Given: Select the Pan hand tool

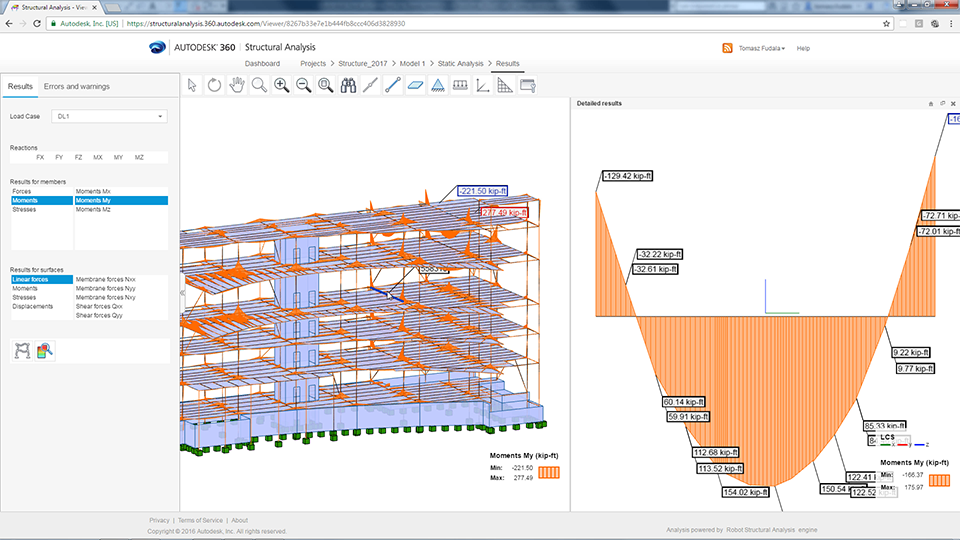Looking at the screenshot, I should pos(237,86).
